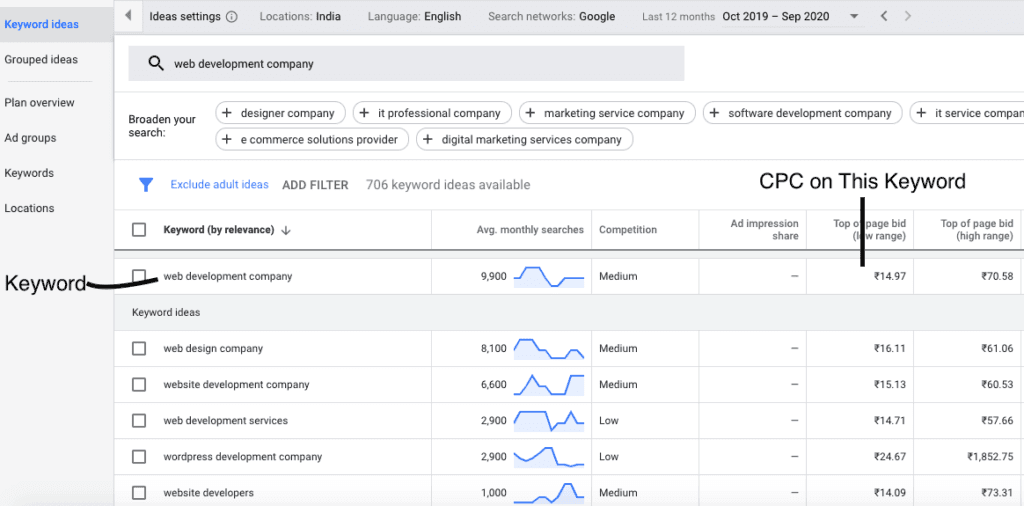Click the ADD FILTER button
Image resolution: width=1024 pixels, height=506 pixels.
tap(315, 185)
